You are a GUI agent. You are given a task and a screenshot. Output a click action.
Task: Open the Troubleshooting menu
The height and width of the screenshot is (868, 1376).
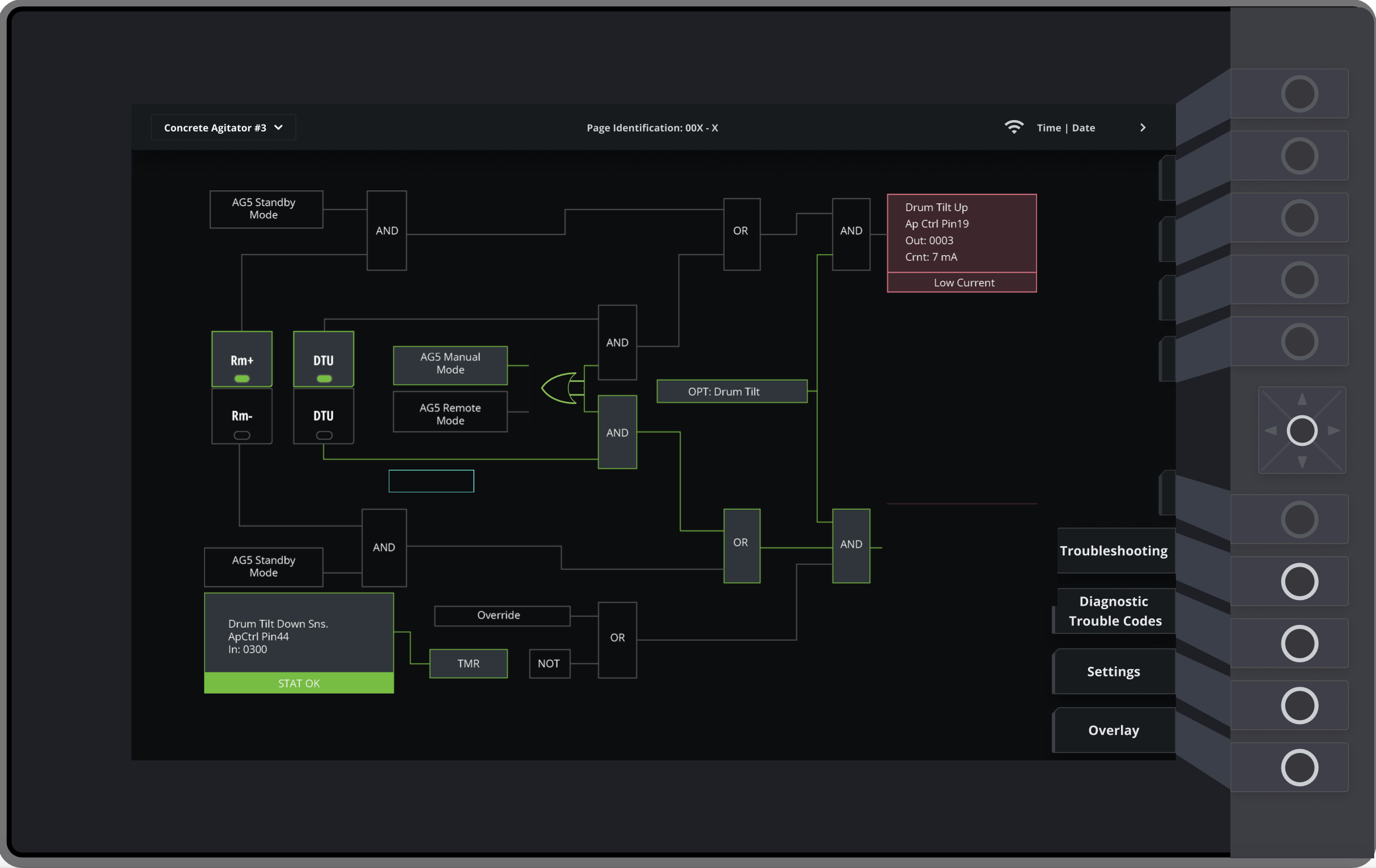pos(1113,551)
